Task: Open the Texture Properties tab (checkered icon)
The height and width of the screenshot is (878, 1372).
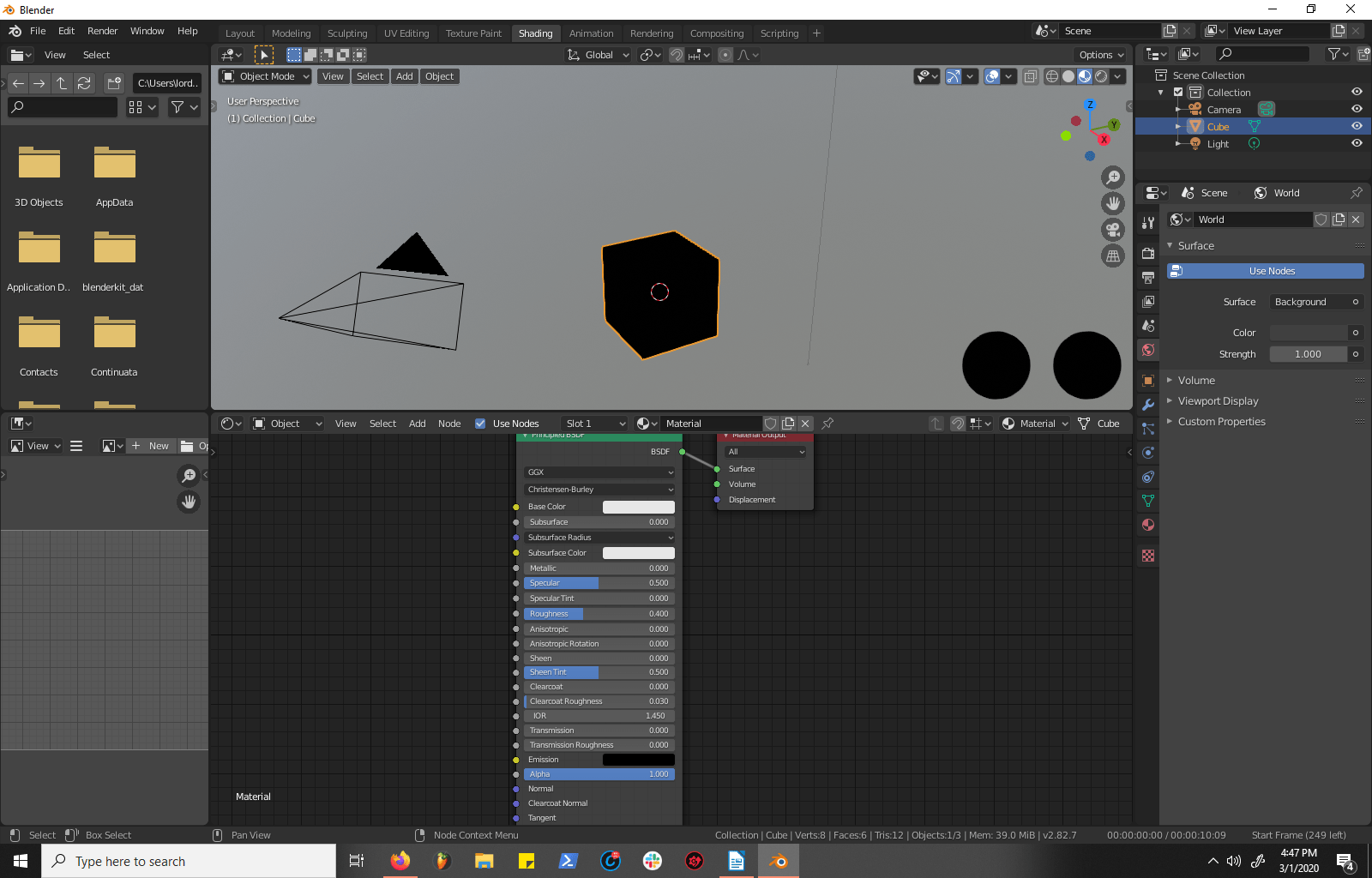Action: (1148, 555)
